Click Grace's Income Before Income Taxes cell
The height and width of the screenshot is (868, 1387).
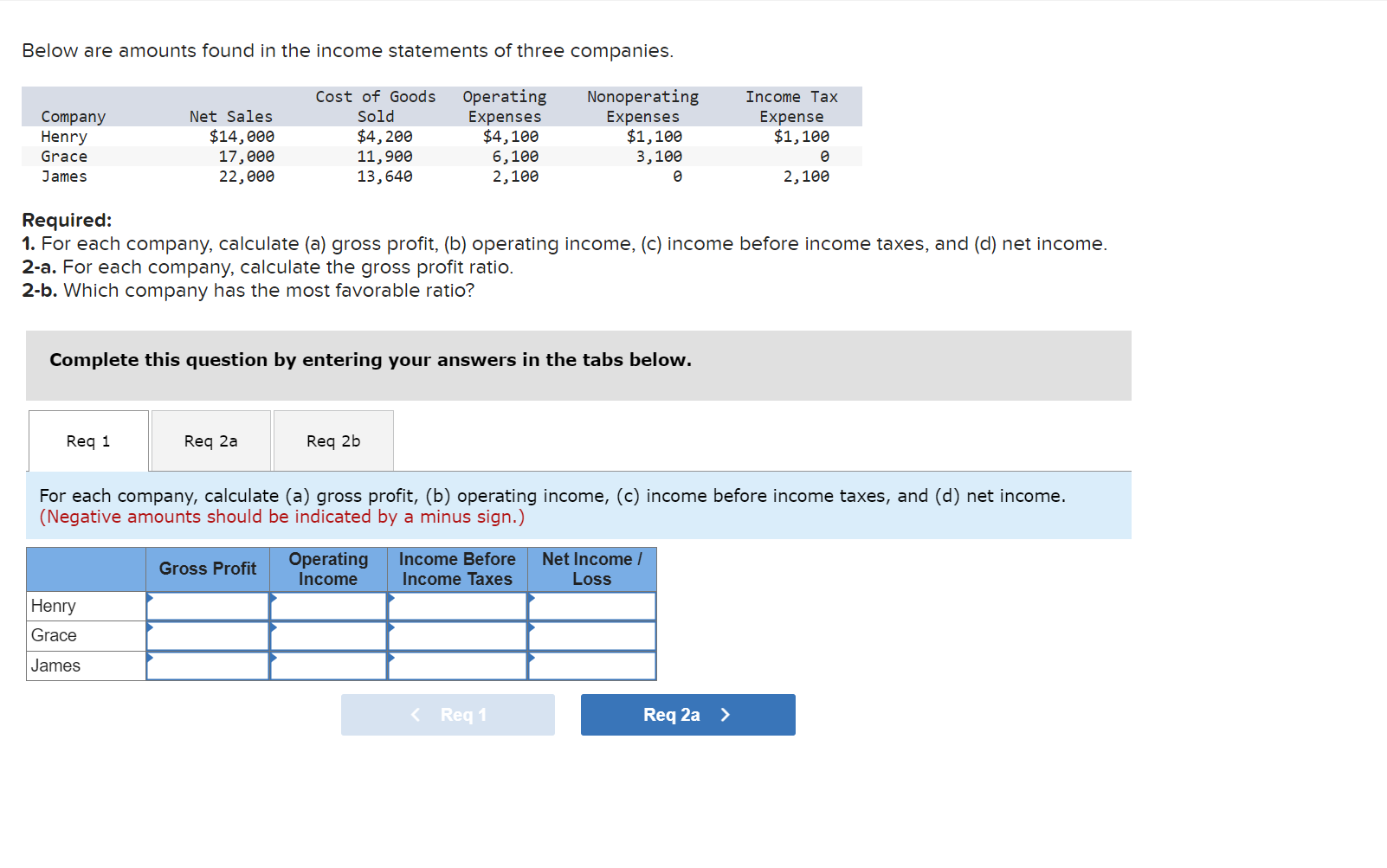[457, 635]
